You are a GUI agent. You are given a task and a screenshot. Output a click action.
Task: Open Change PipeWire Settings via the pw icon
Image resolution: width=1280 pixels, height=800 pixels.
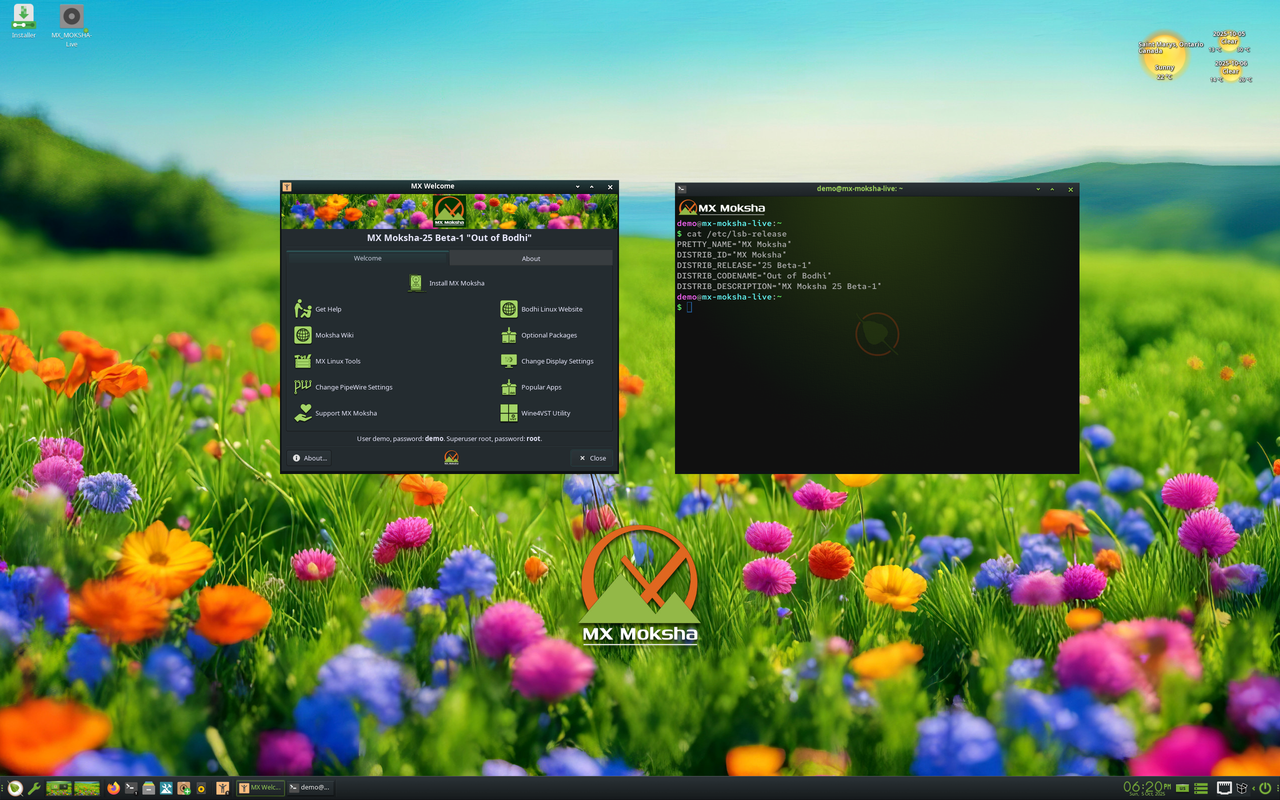tap(302, 386)
